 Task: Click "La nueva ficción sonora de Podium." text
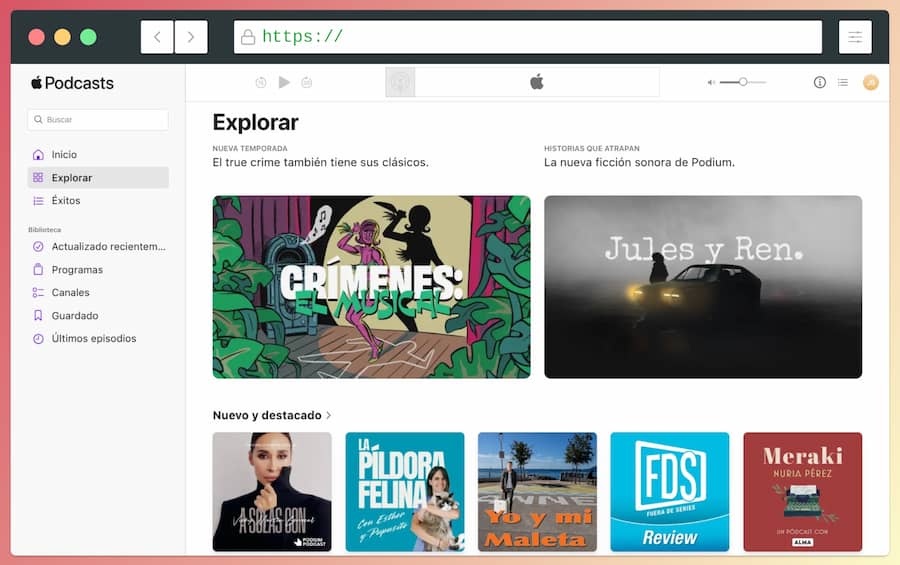(639, 162)
